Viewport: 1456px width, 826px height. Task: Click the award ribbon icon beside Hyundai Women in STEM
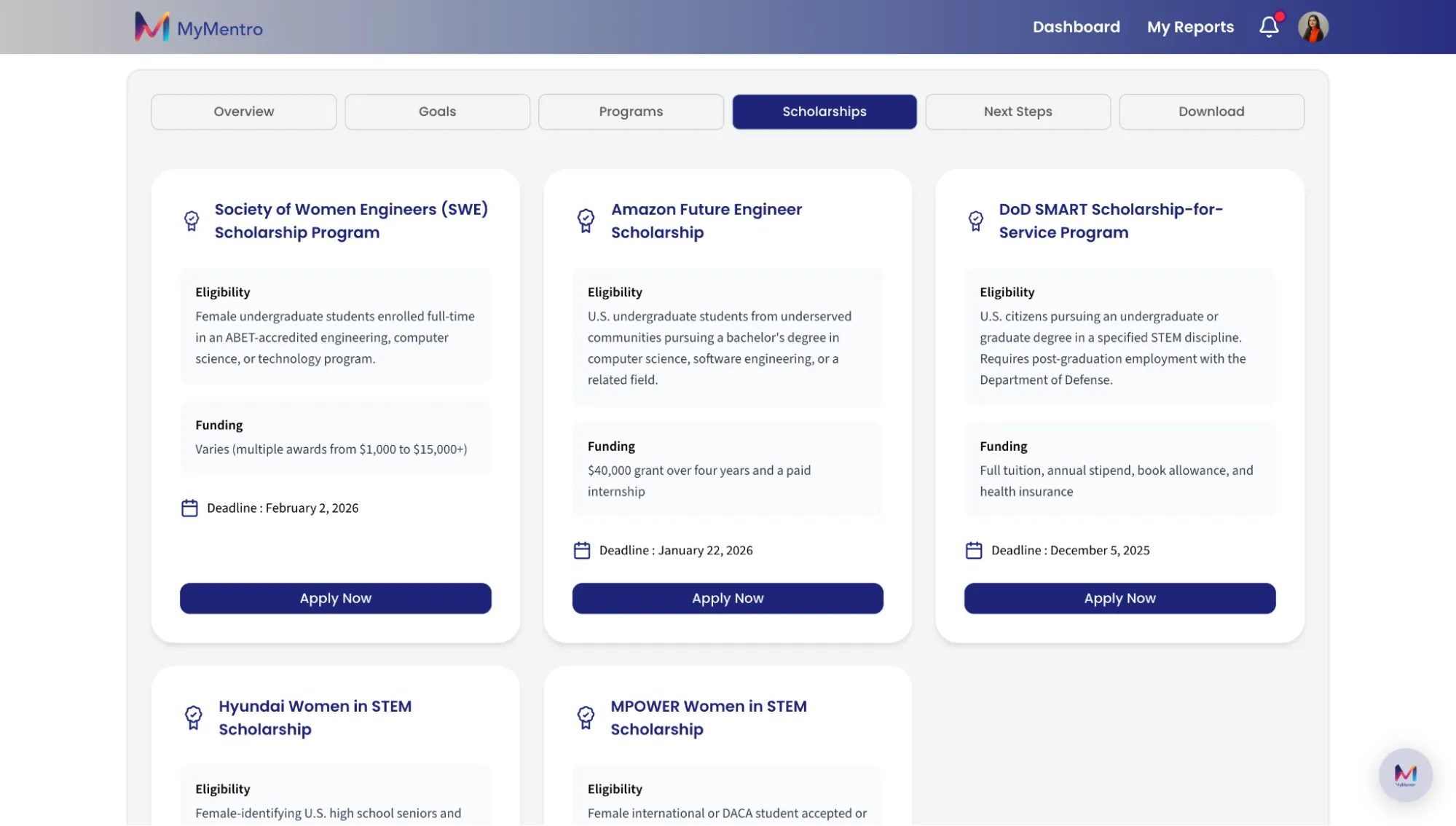click(x=194, y=717)
